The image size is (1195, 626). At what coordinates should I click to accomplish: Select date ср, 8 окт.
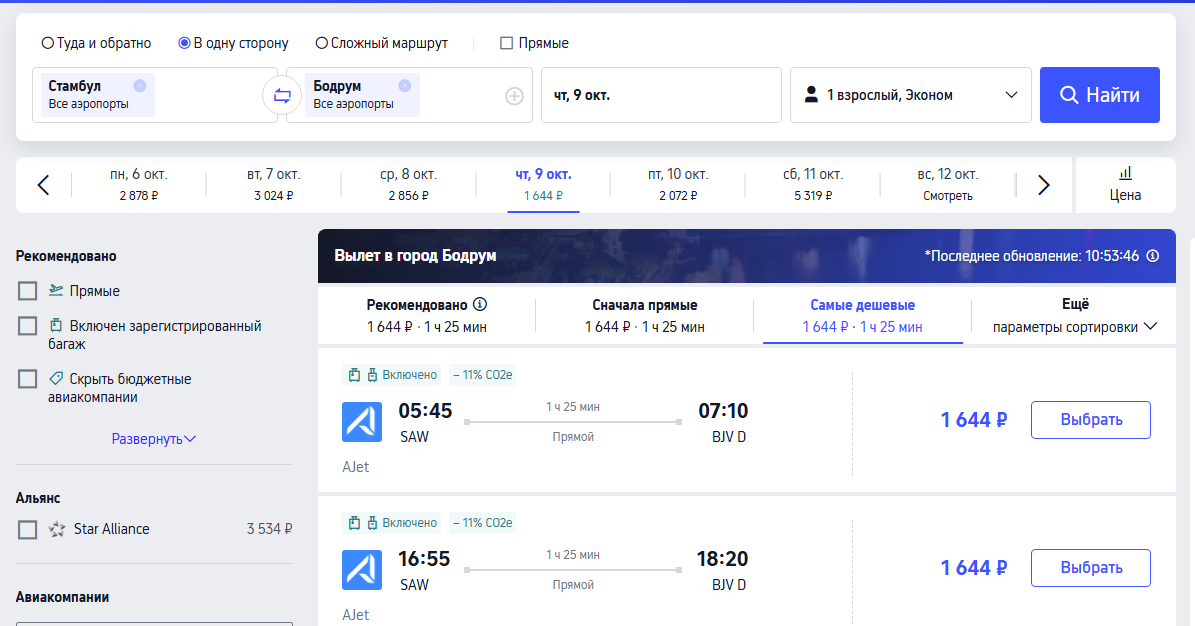(x=408, y=185)
